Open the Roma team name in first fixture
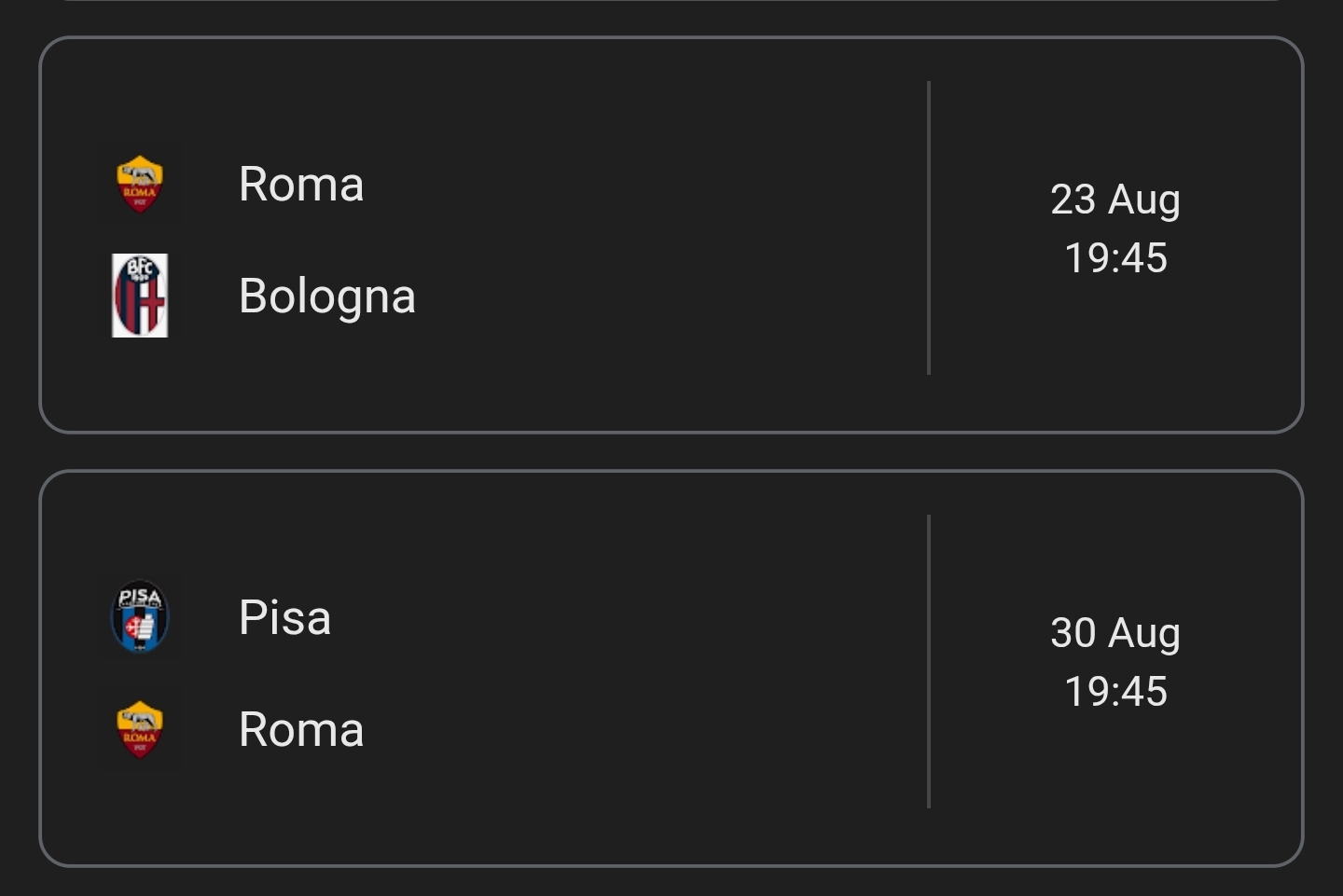This screenshot has height=896, width=1343. pyautogui.click(x=301, y=184)
